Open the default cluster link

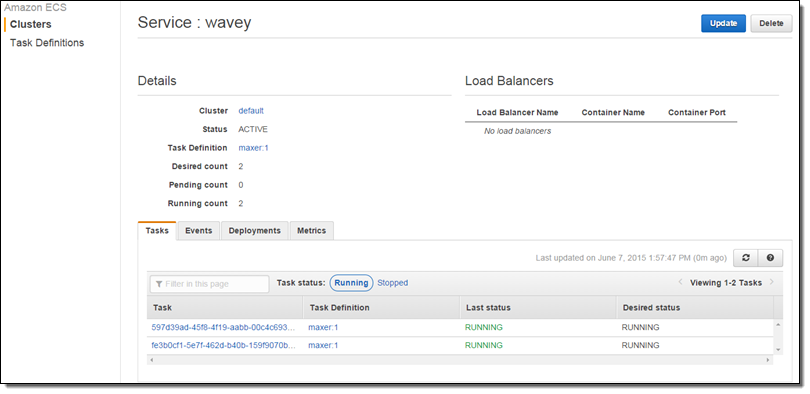251,111
